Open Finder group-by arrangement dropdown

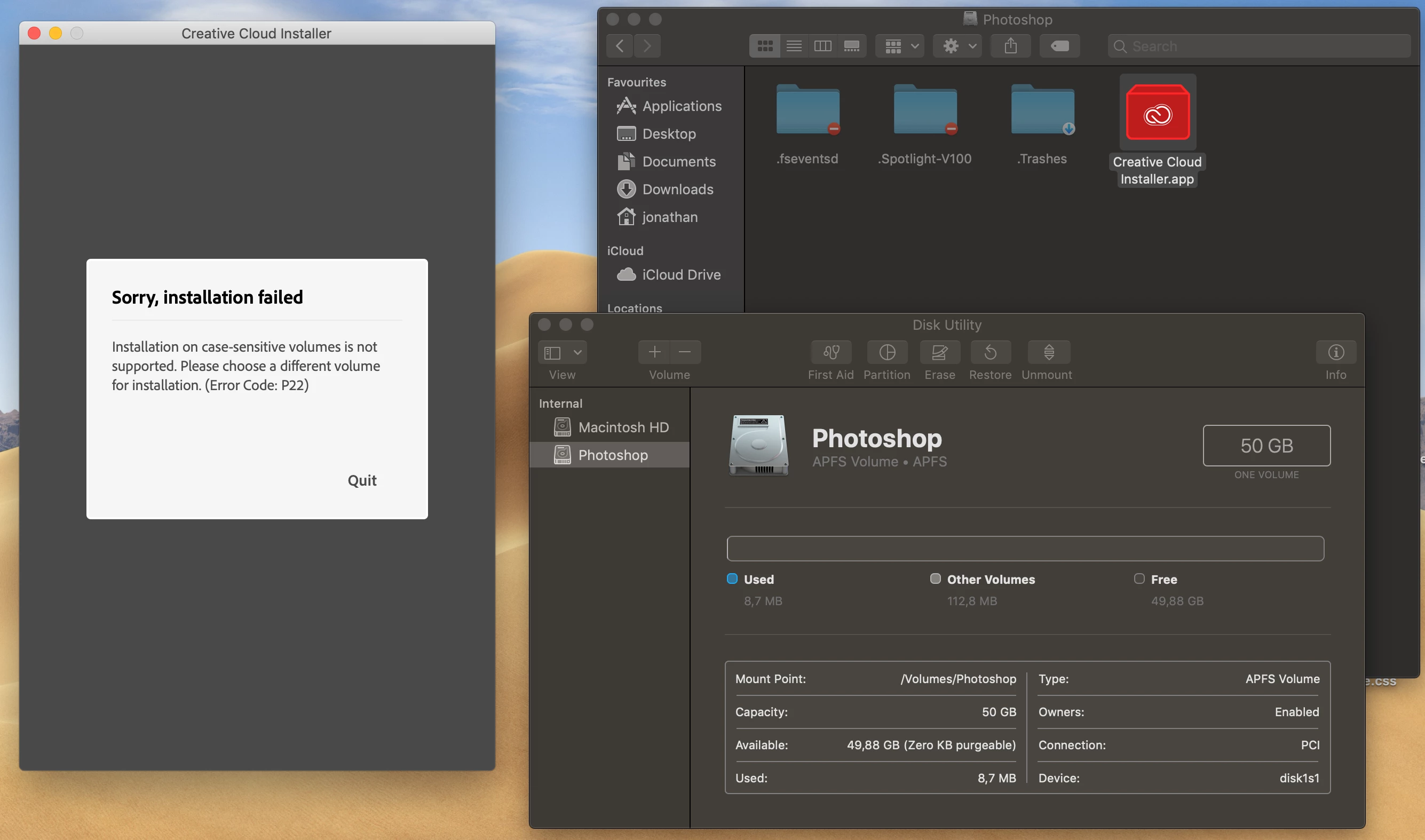[x=900, y=46]
